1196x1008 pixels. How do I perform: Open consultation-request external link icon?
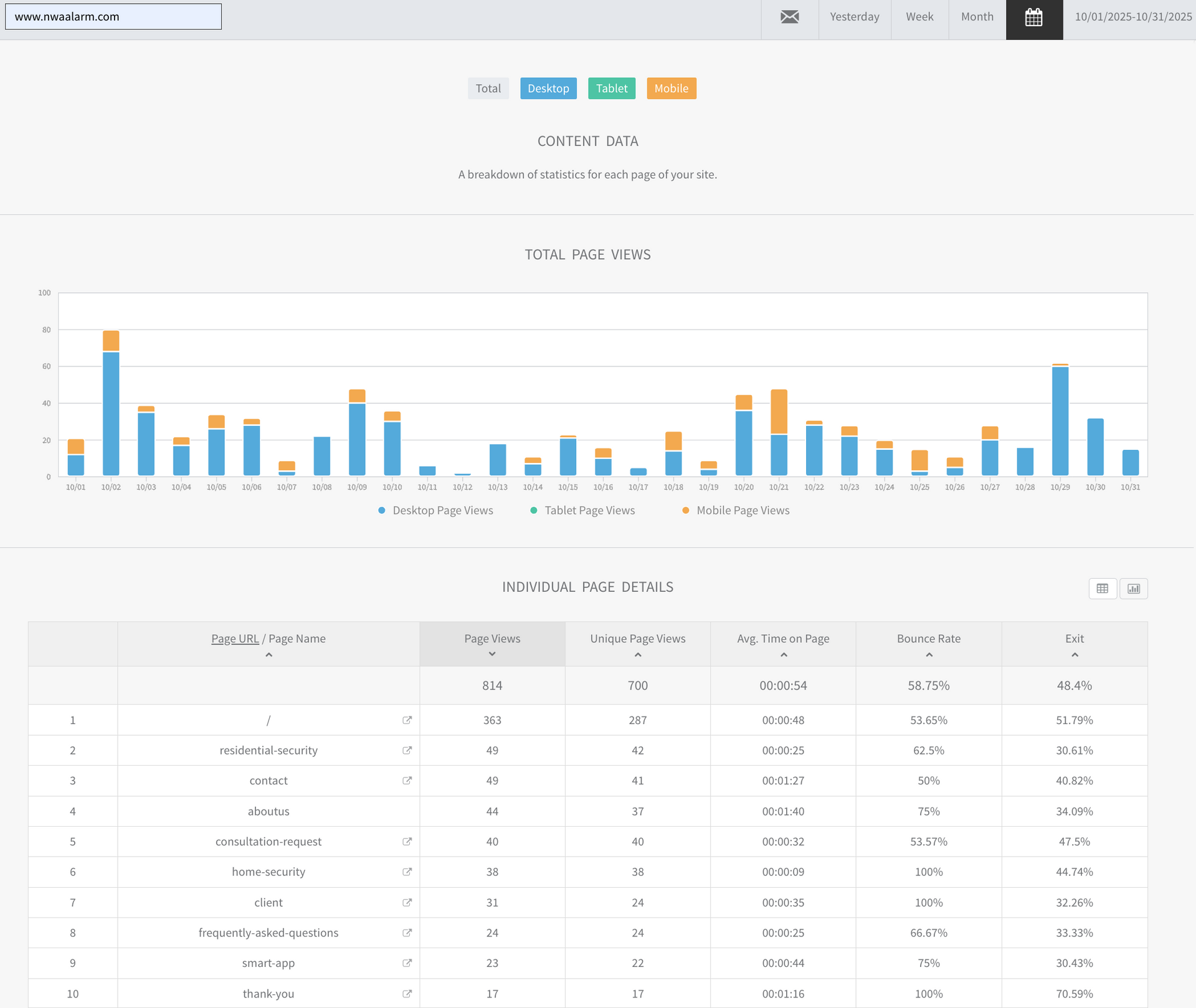point(407,842)
